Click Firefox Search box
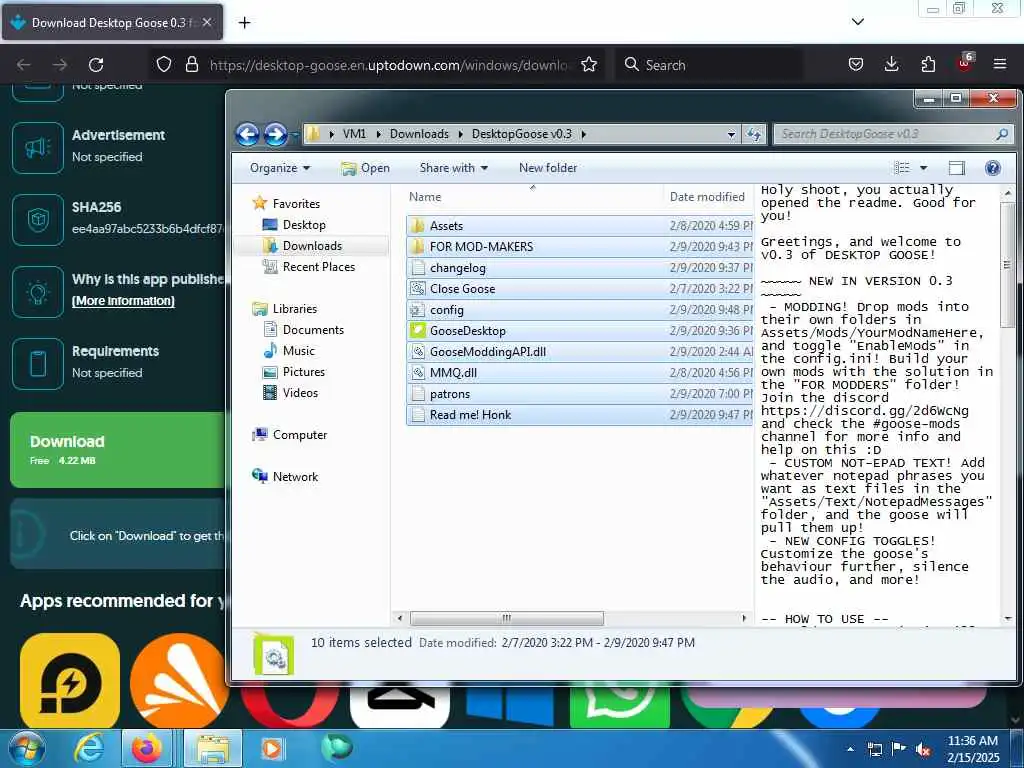This screenshot has width=1024, height=768. (x=709, y=65)
